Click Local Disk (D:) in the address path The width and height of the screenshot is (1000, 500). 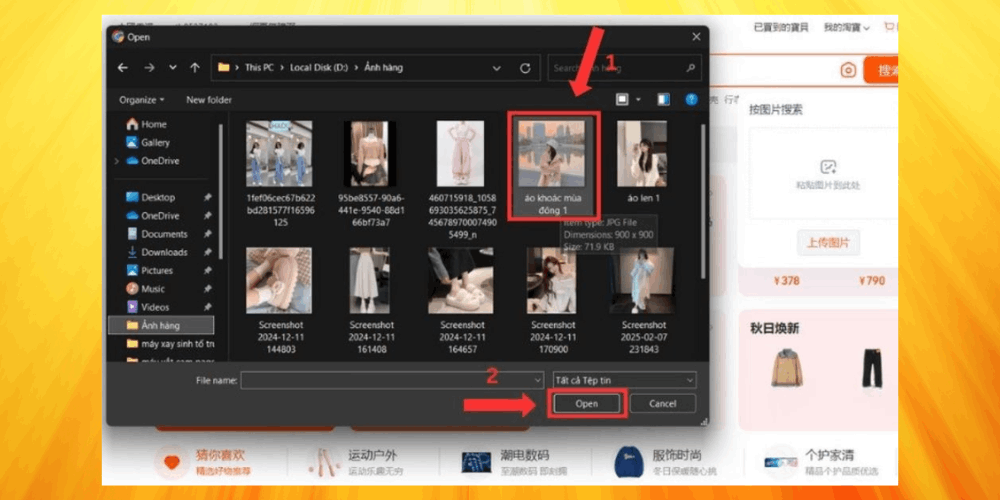[x=319, y=68]
